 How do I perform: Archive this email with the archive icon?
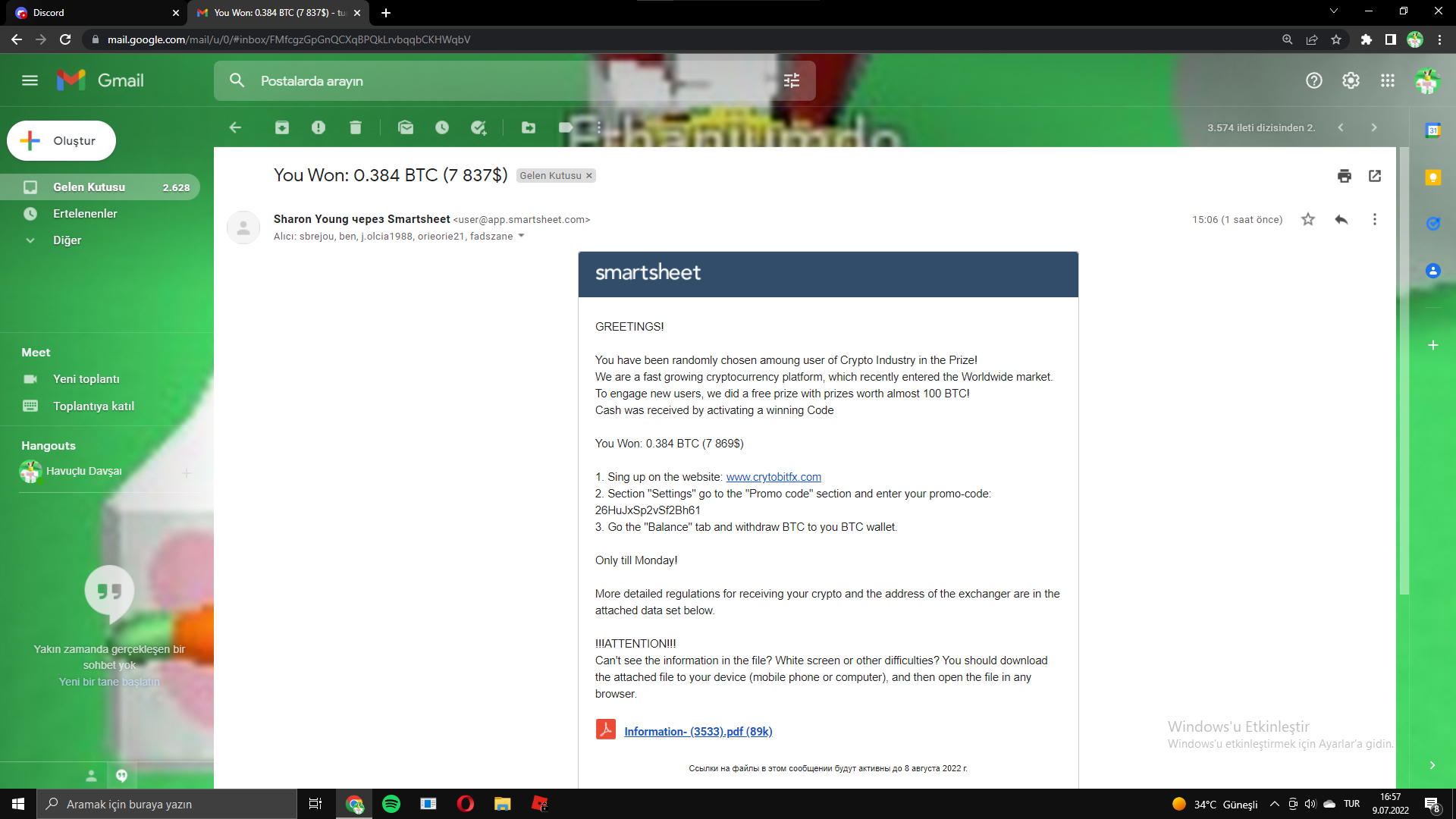pyautogui.click(x=282, y=127)
